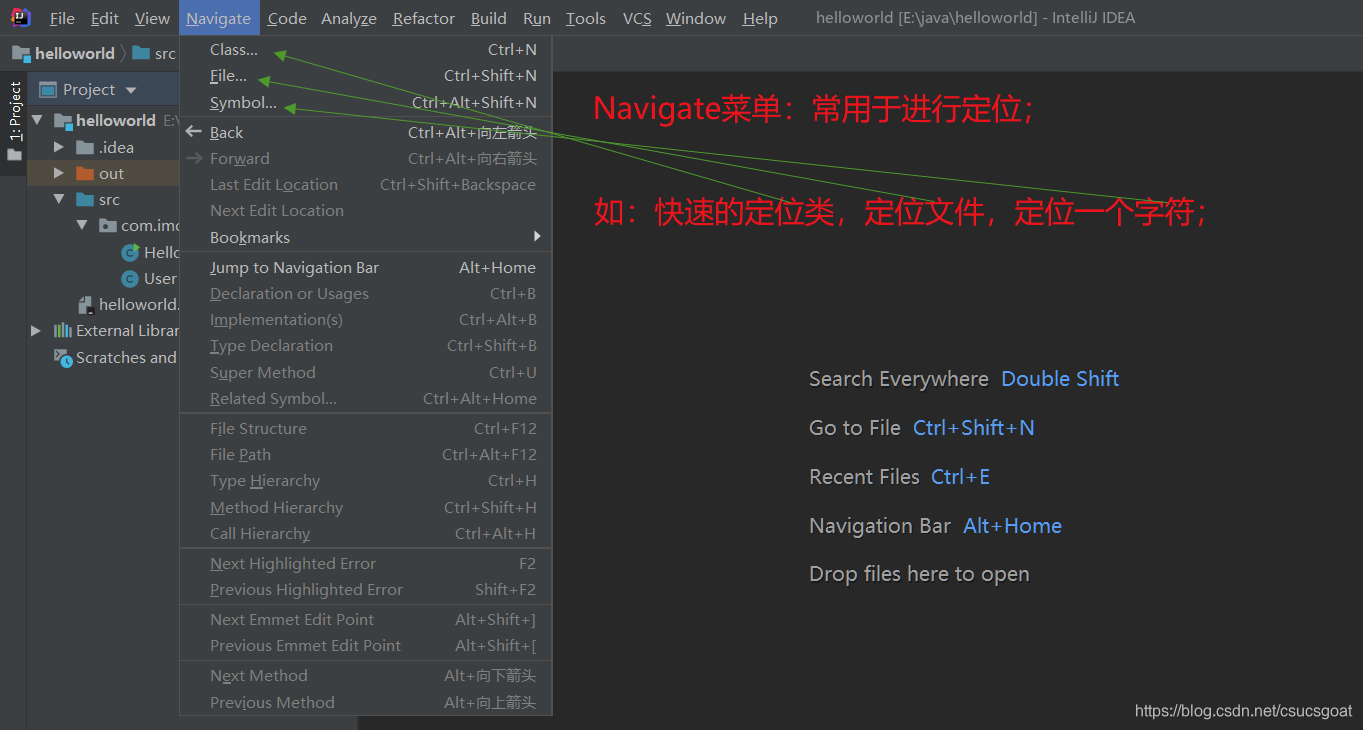The width and height of the screenshot is (1363, 730).
Task: Open the Refactor menu
Action: (x=424, y=18)
